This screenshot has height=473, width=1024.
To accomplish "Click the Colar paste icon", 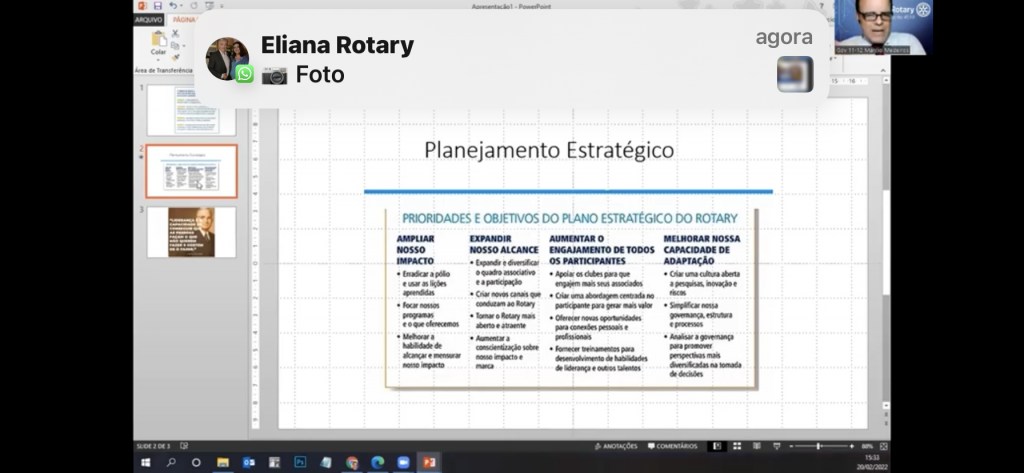I will 158,38.
